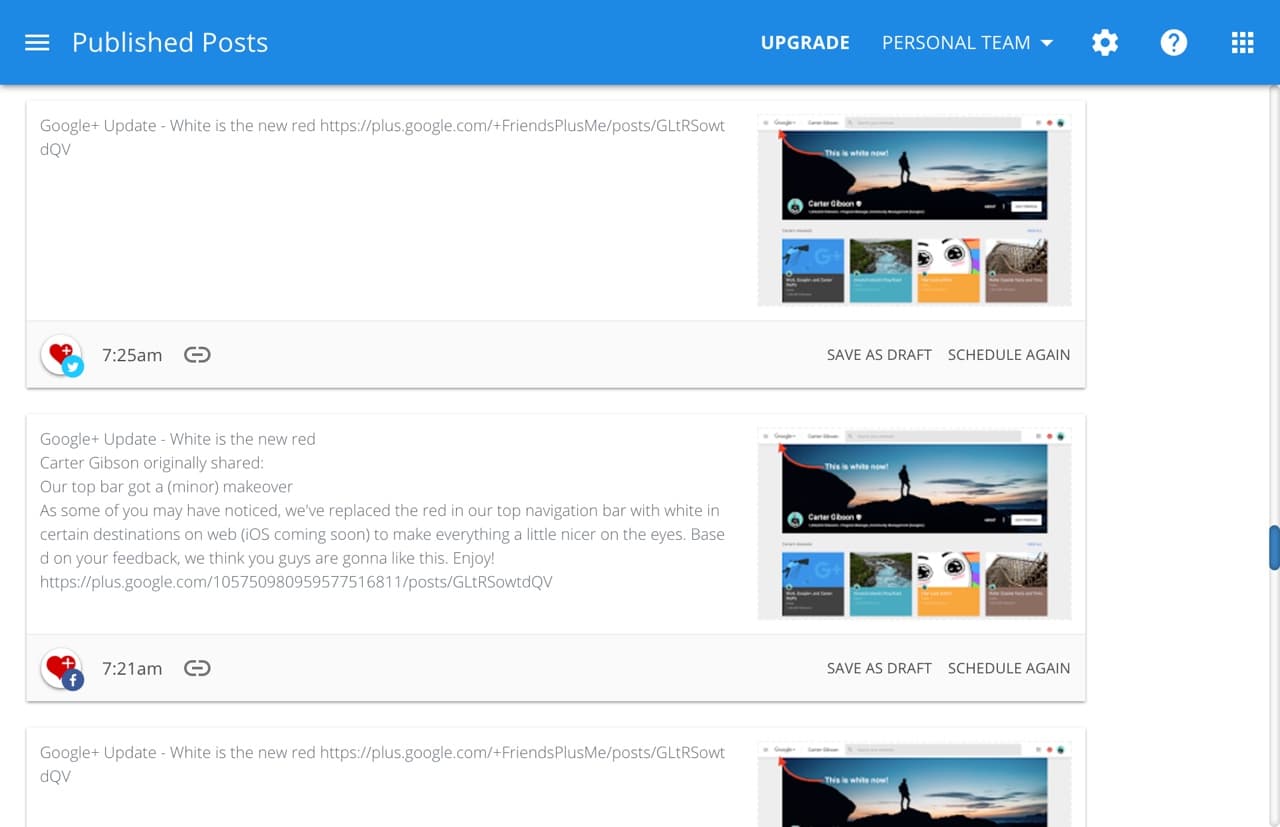Open the Facebook post's preview image thumbnail
This screenshot has height=827, width=1280.
point(914,524)
